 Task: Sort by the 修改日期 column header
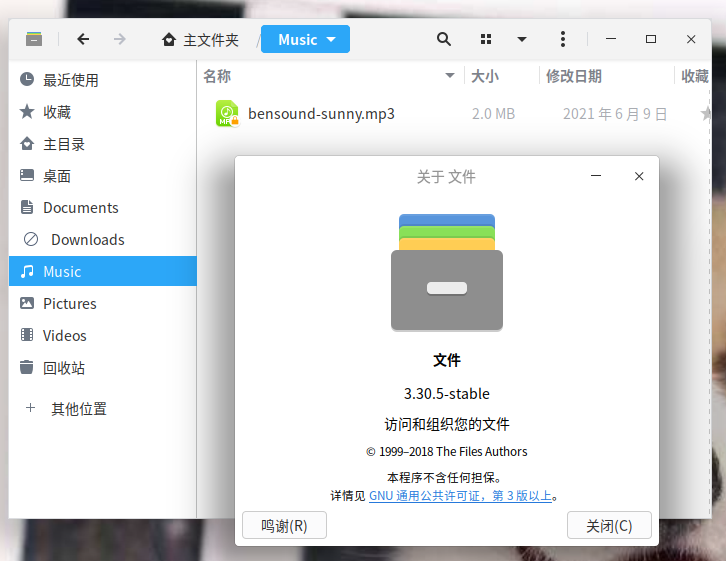click(x=607, y=76)
